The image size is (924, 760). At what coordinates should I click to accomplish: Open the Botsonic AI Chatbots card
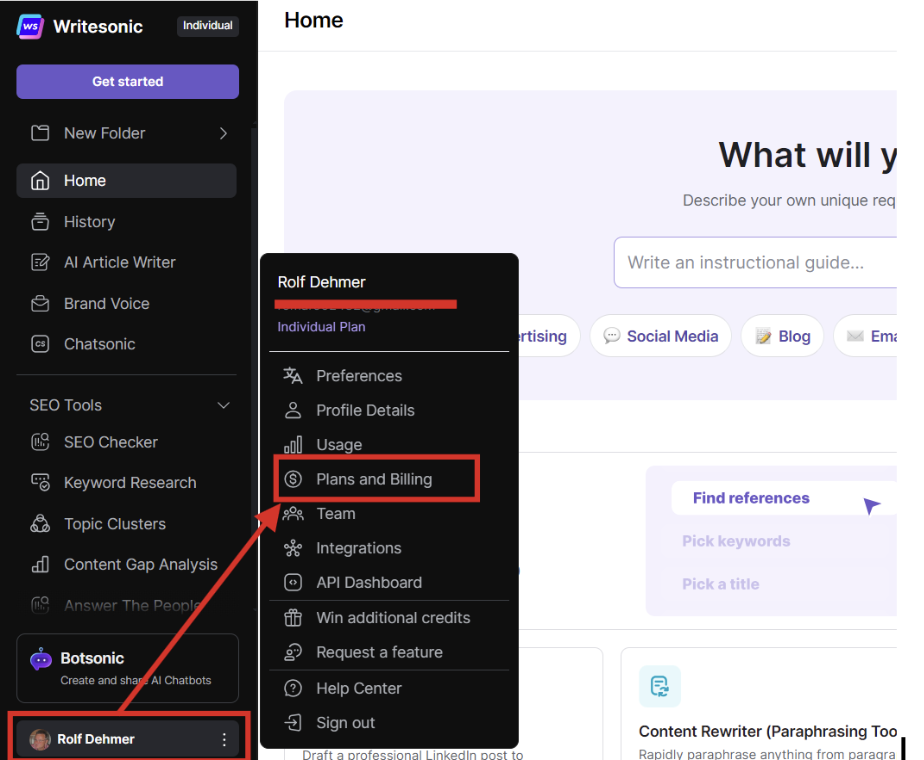[127, 668]
